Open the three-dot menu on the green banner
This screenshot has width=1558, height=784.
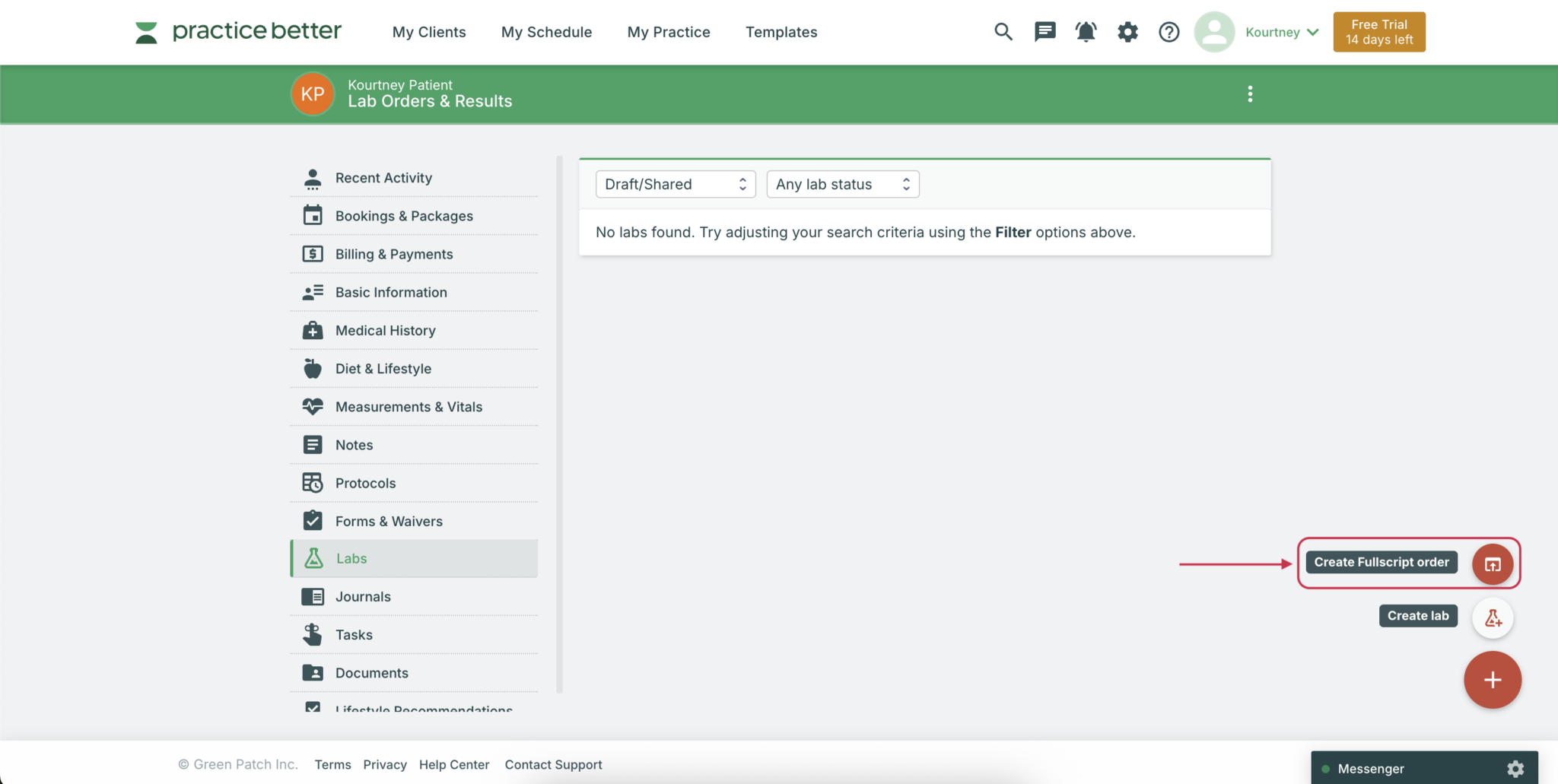coord(1249,94)
